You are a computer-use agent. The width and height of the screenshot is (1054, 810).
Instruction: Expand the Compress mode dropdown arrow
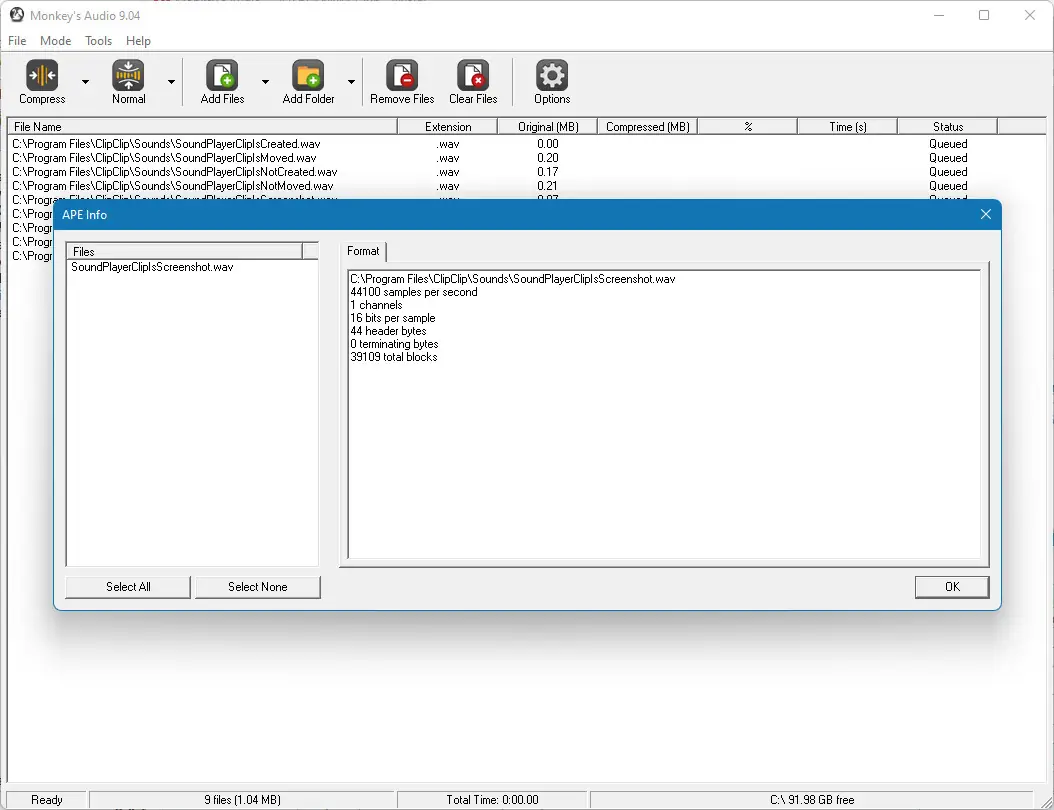[85, 82]
